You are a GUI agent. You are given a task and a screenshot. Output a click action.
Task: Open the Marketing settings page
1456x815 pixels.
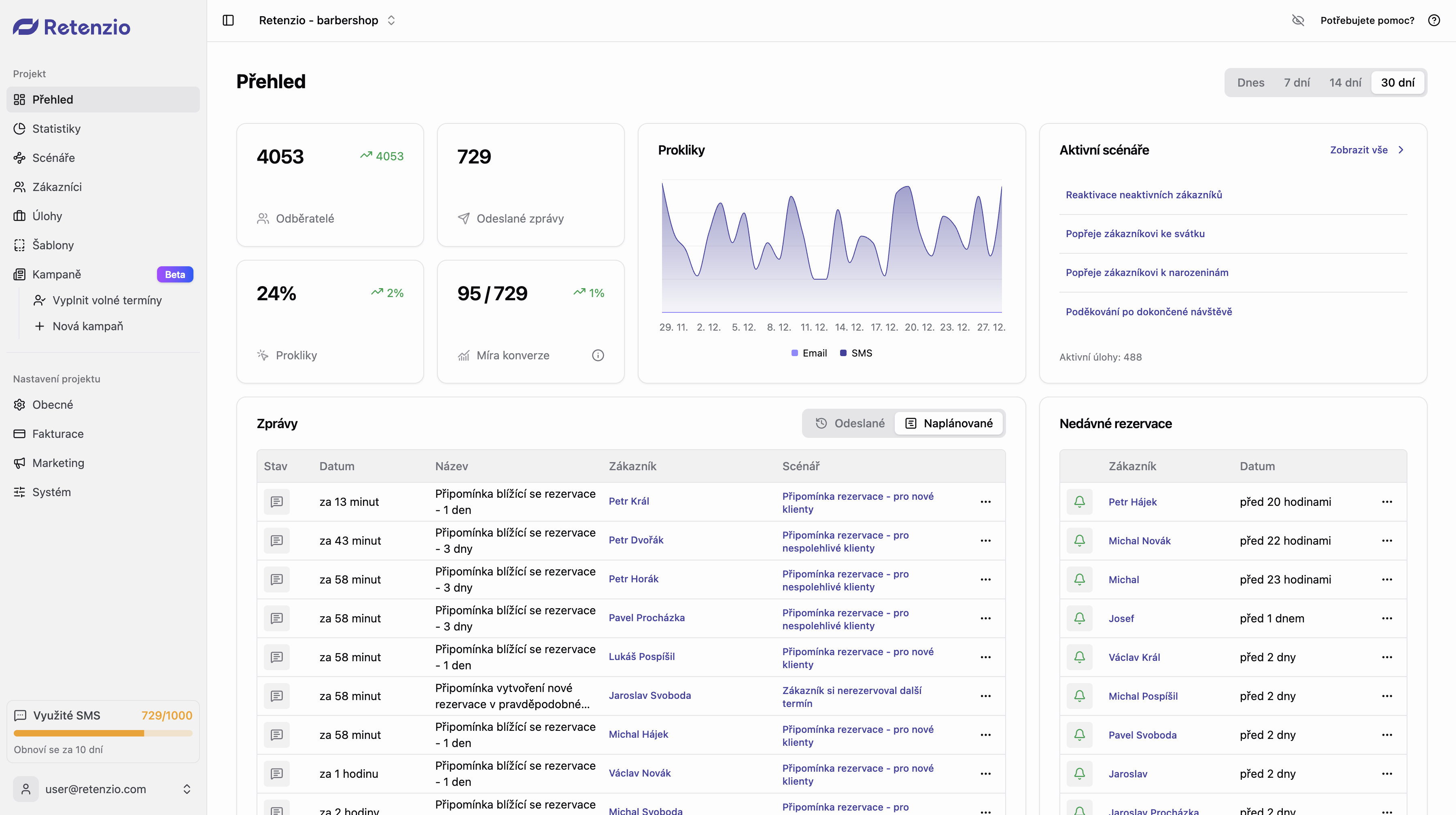point(57,463)
